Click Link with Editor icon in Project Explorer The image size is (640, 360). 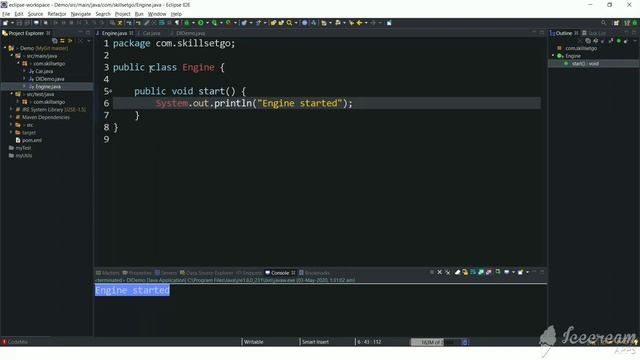[62, 41]
